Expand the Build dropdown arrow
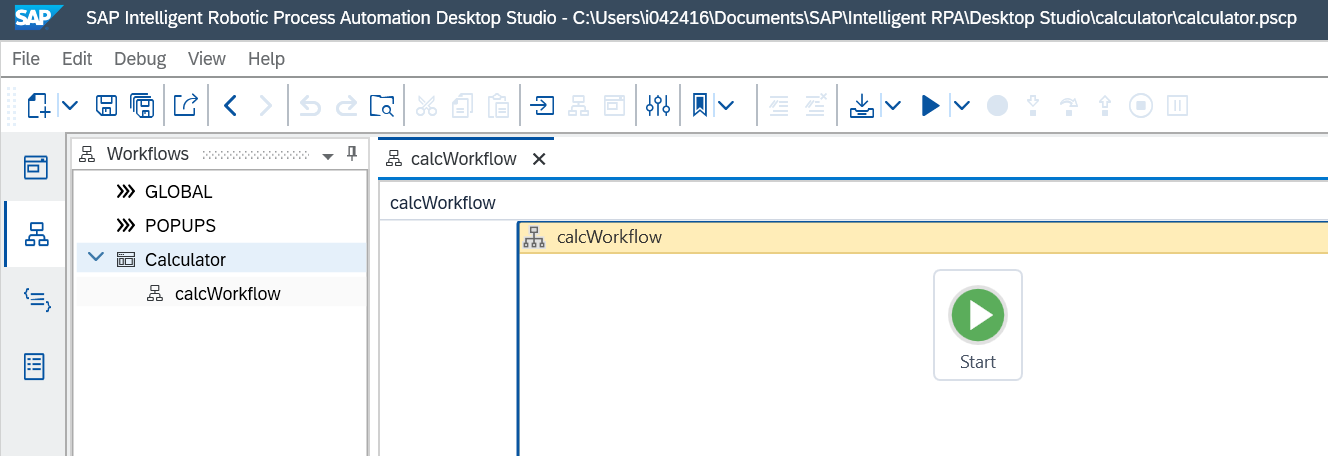Screen dimensions: 1328x456 [893, 105]
